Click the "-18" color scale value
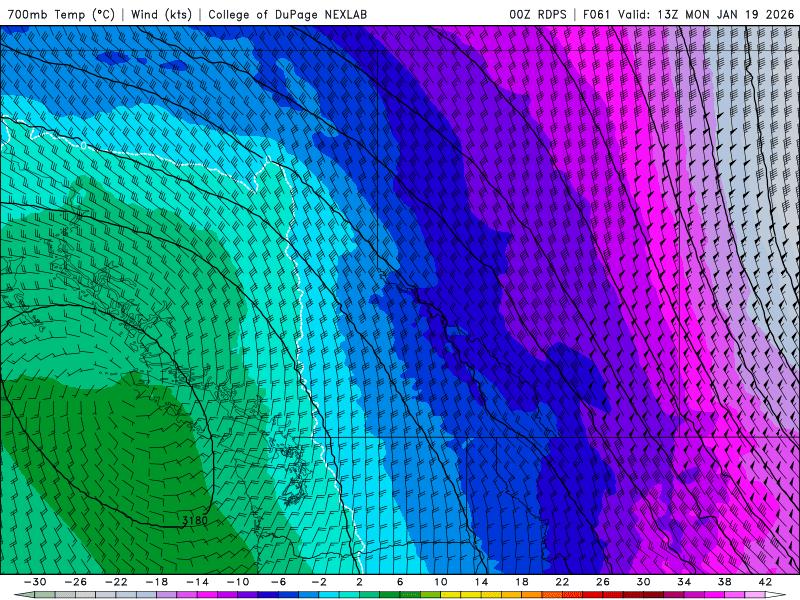 (157, 582)
